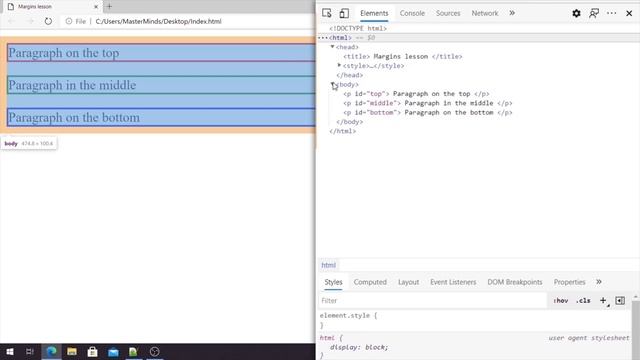Image resolution: width=640 pixels, height=360 pixels.
Task: Click the Edge browser taskbar icon
Action: point(51,351)
